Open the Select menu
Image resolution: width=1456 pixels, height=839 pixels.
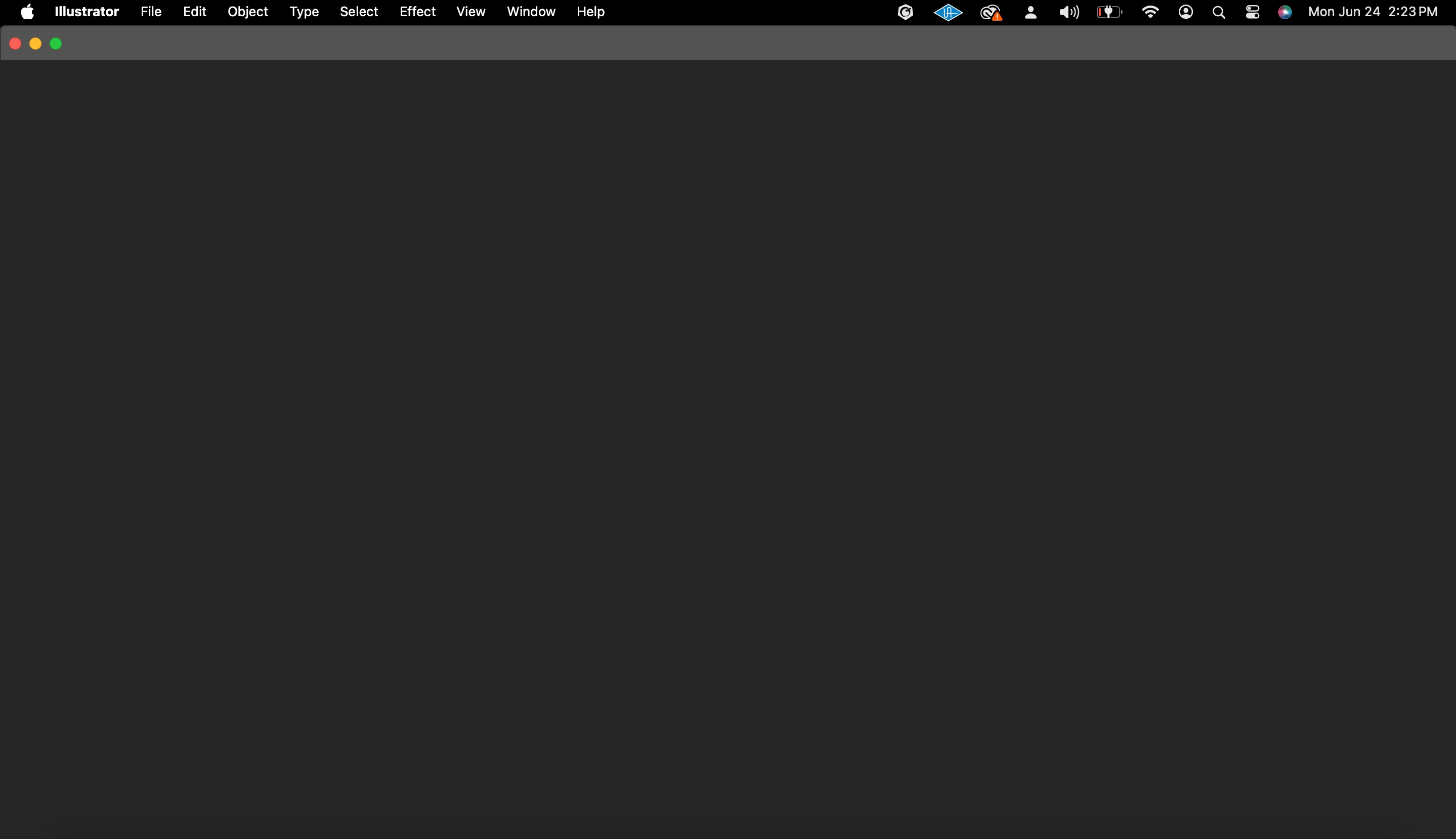click(x=358, y=12)
